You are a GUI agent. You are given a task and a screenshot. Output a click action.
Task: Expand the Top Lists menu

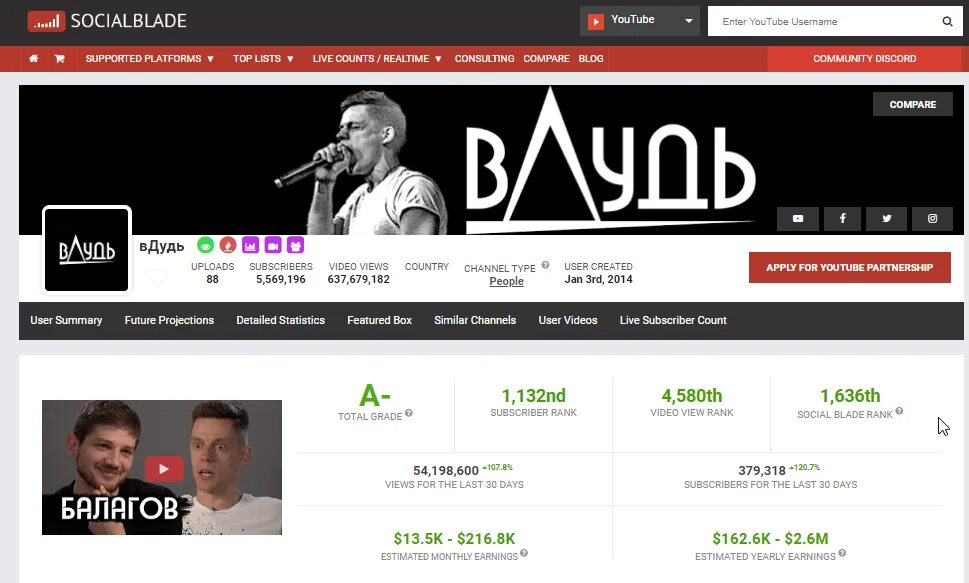click(x=263, y=59)
